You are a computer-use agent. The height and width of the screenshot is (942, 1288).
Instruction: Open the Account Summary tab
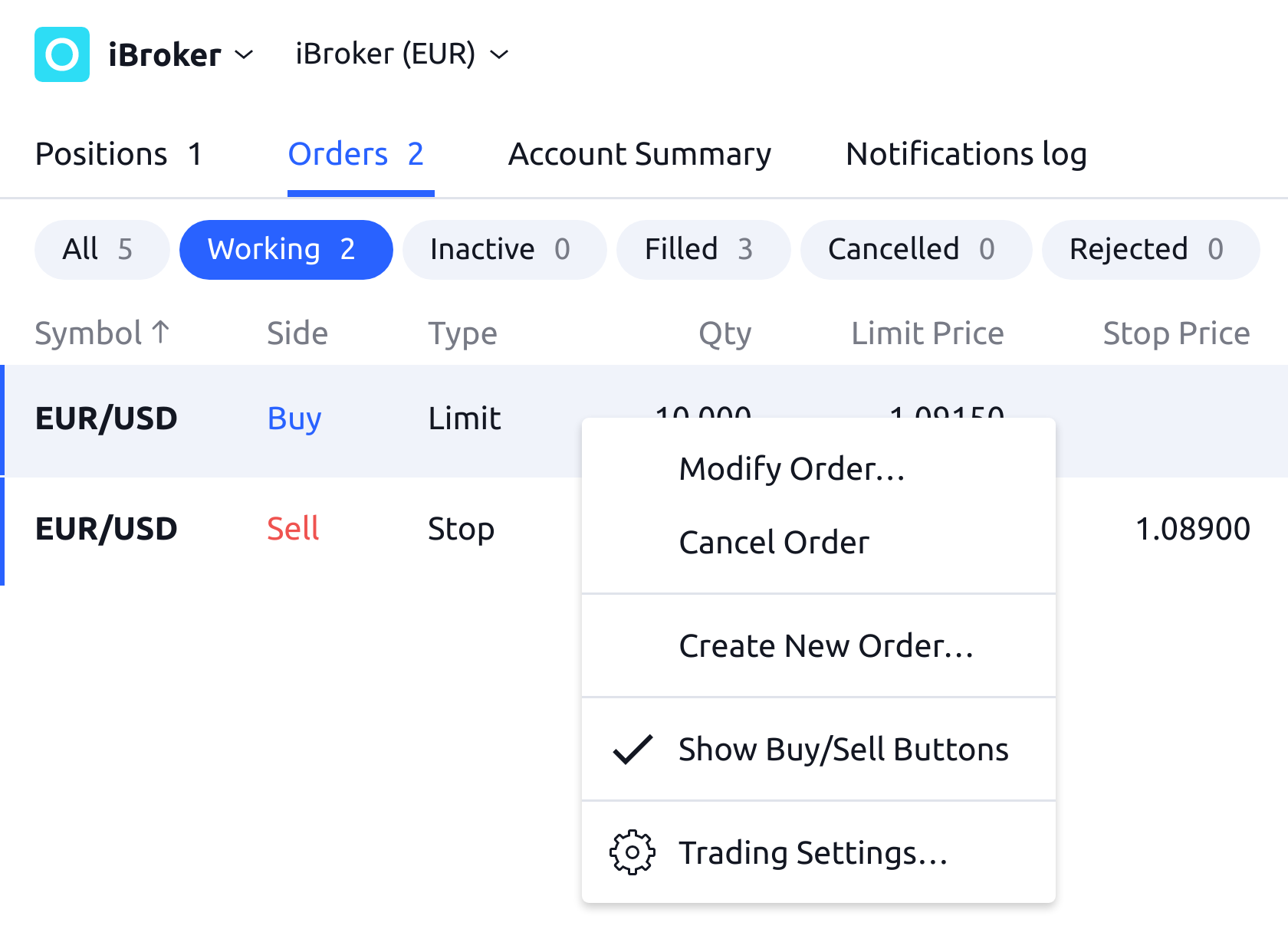639,154
